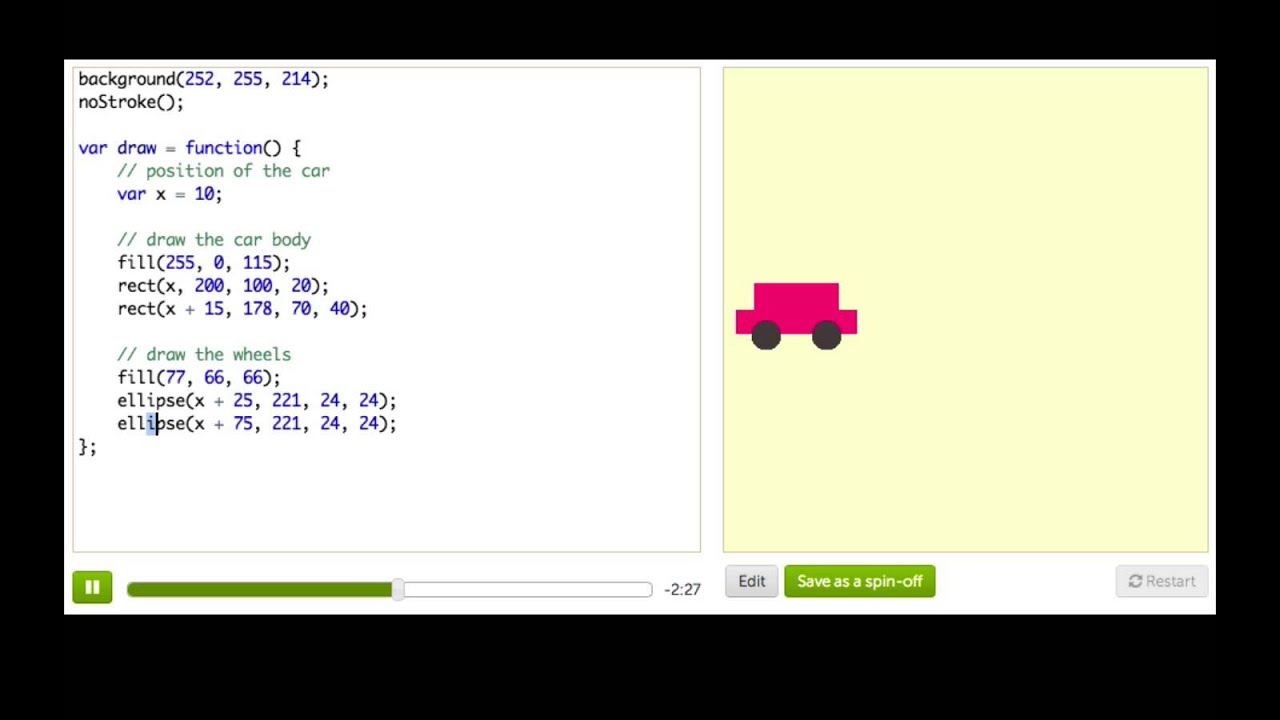Click the var draw = function() line
This screenshot has height=720, width=1280.
pyautogui.click(x=189, y=148)
